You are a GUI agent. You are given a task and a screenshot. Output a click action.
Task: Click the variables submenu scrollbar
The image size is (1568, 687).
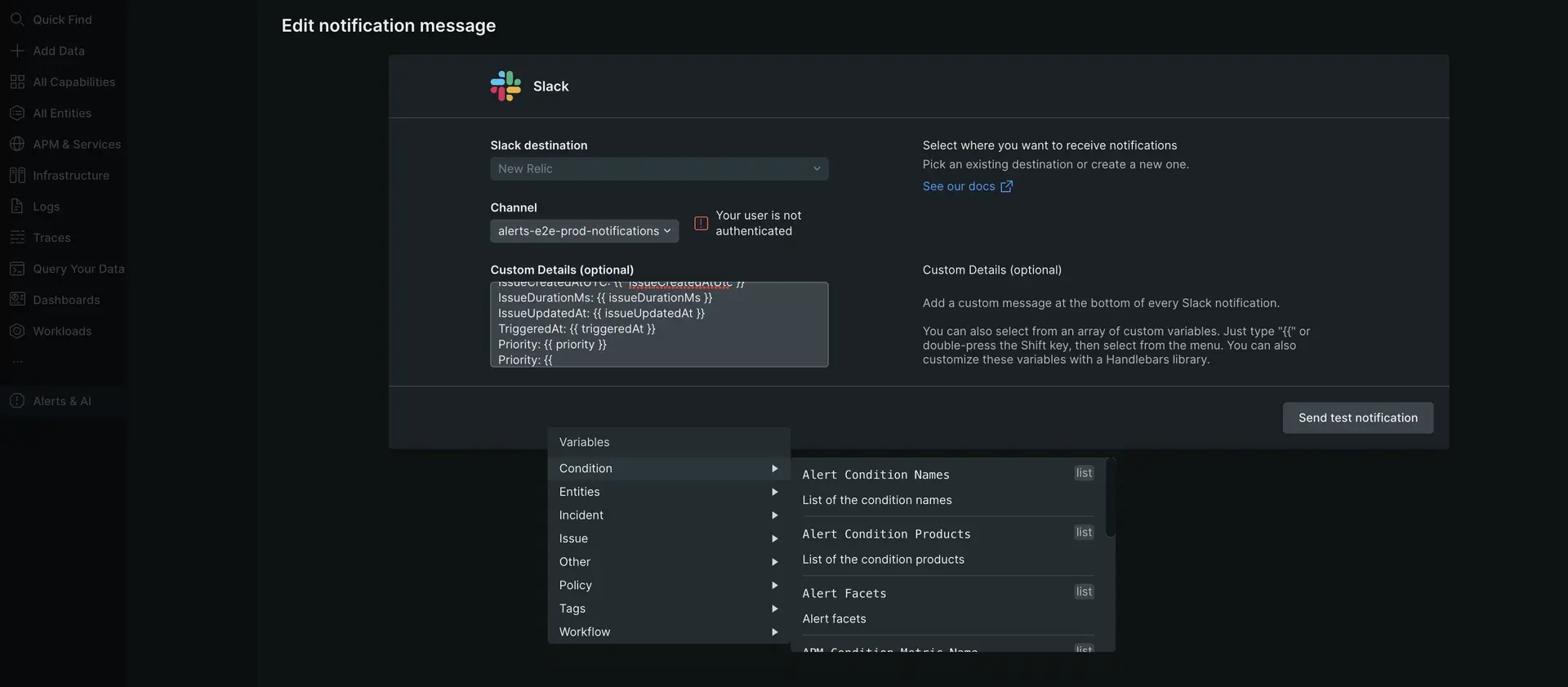pyautogui.click(x=1110, y=500)
